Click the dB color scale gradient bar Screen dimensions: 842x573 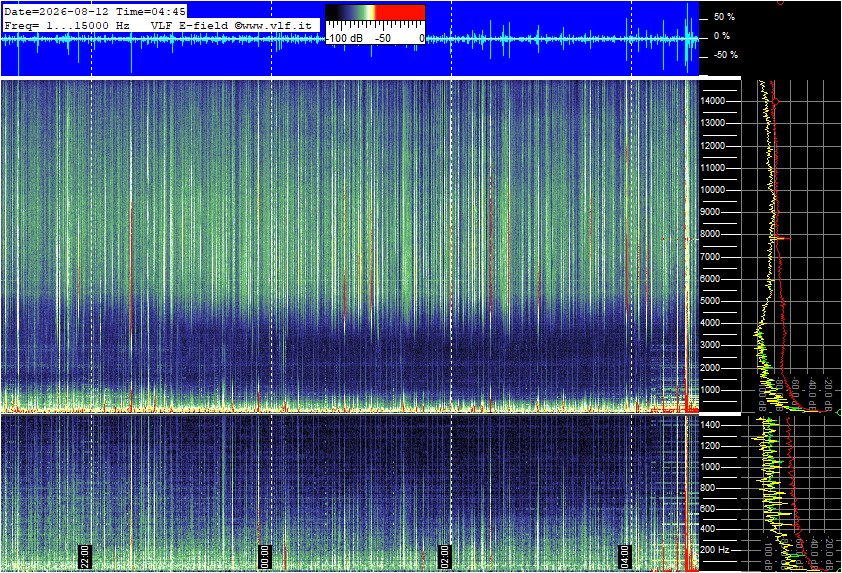point(375,12)
